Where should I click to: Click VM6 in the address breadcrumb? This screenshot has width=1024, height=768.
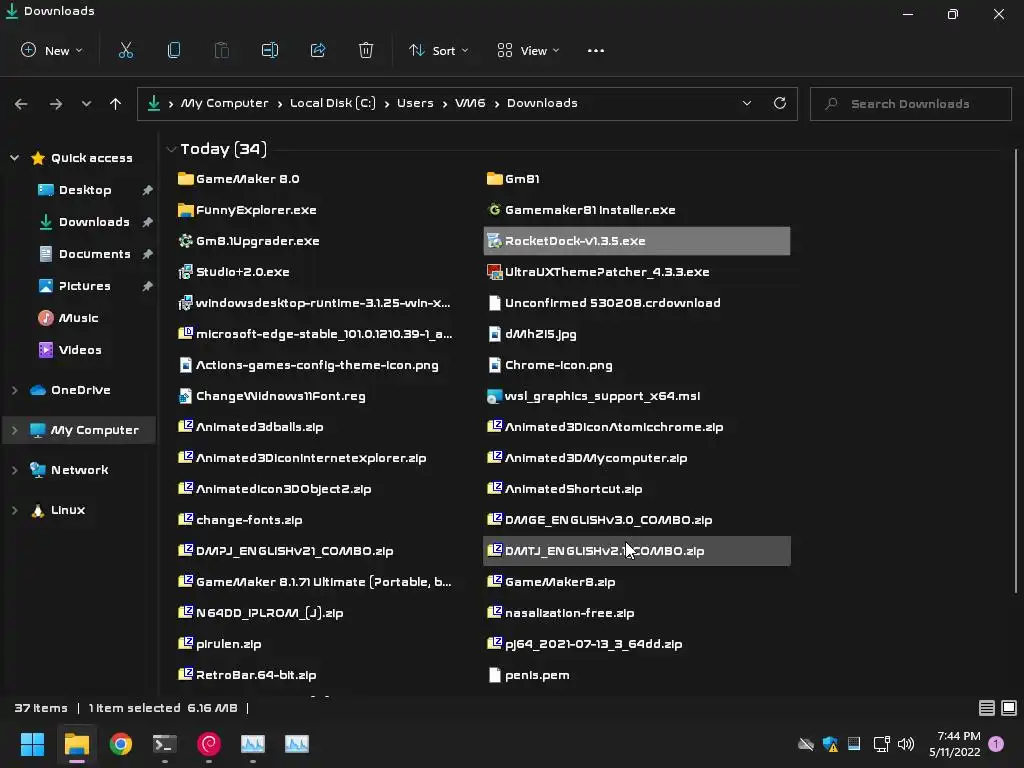coord(470,103)
